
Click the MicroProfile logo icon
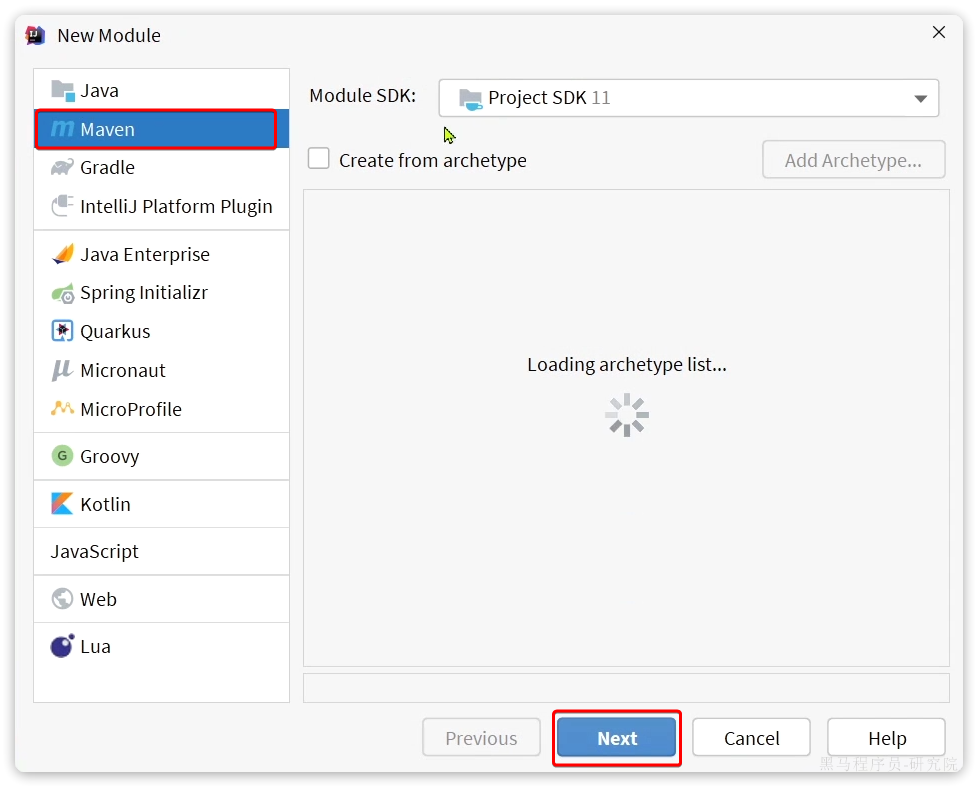tap(62, 409)
